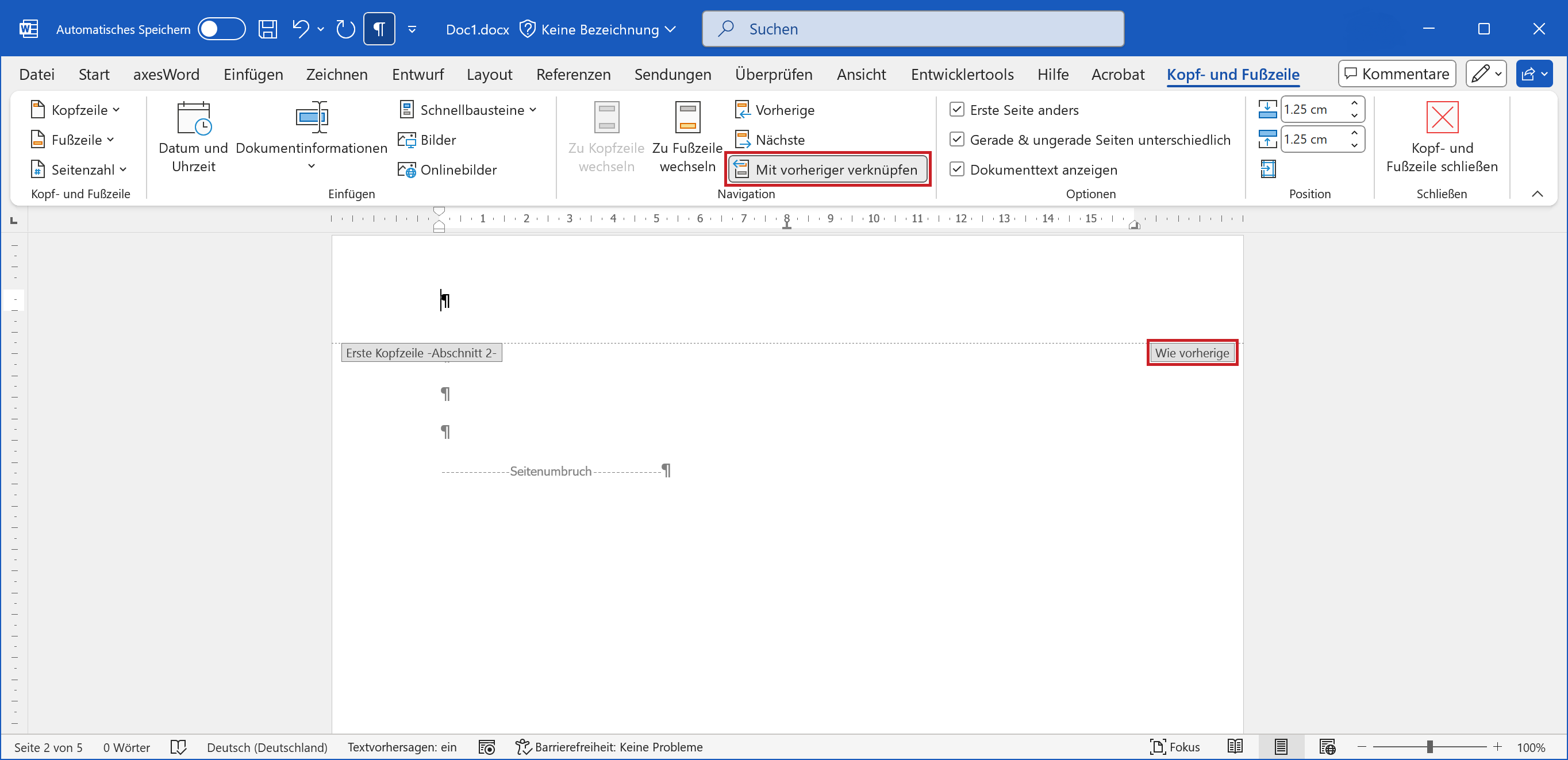Viewport: 1568px width, 760px height.
Task: Go to Vorherige header section
Action: click(774, 110)
